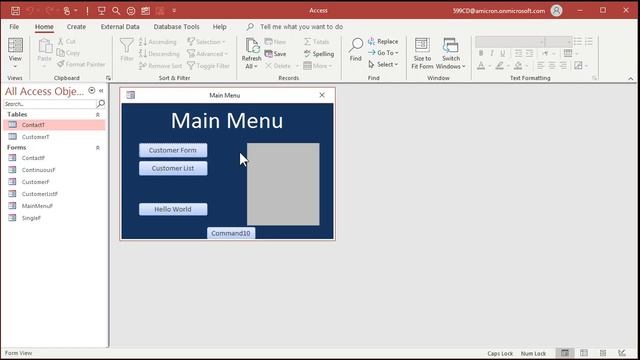640x360 pixels.
Task: Switch to Layout View via status bar icon
Action: [603, 353]
